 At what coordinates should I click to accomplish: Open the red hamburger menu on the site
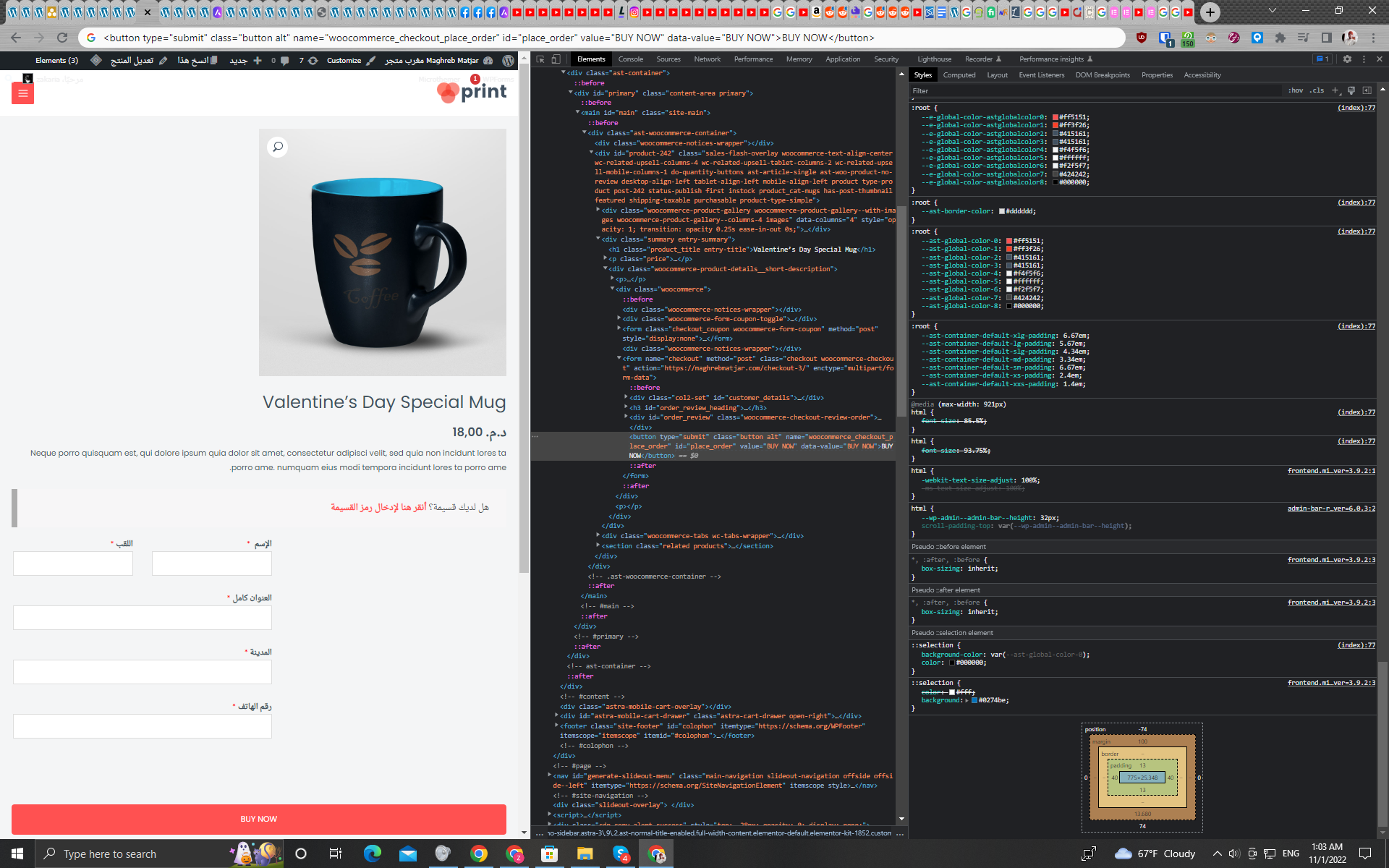[23, 93]
